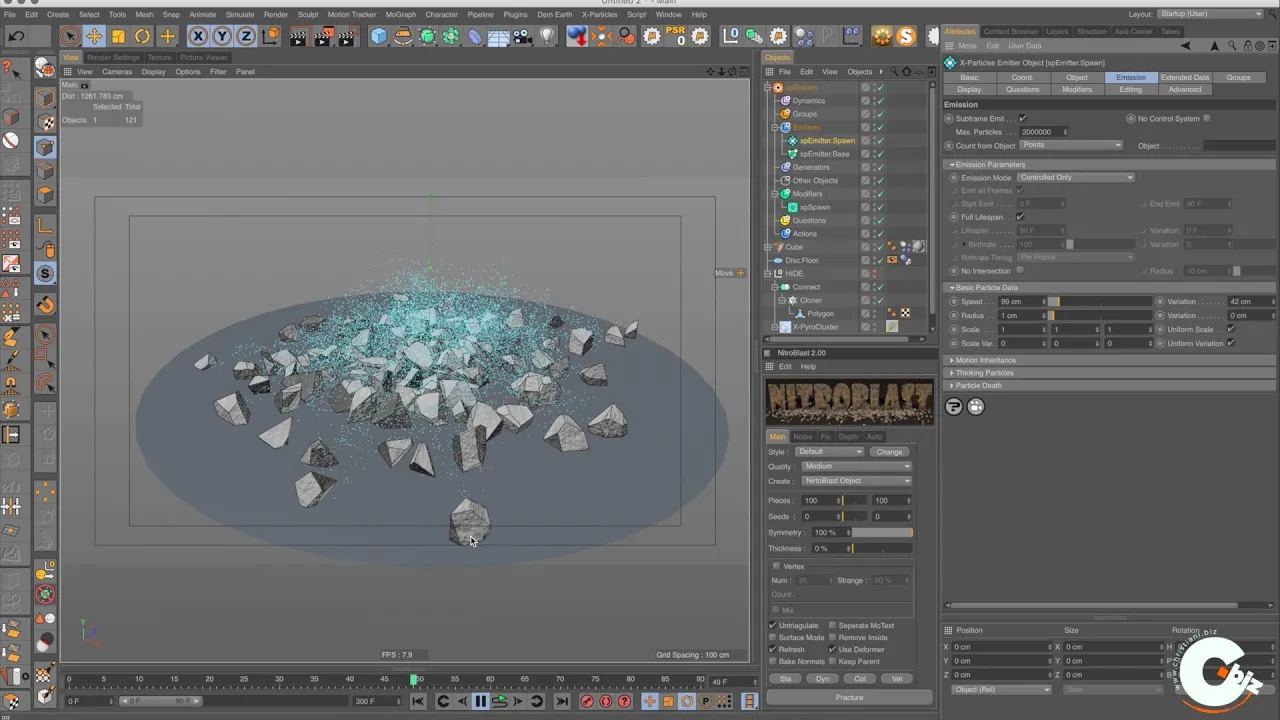Enable No Control System checkbox
This screenshot has width=1280, height=720.
click(x=1207, y=118)
